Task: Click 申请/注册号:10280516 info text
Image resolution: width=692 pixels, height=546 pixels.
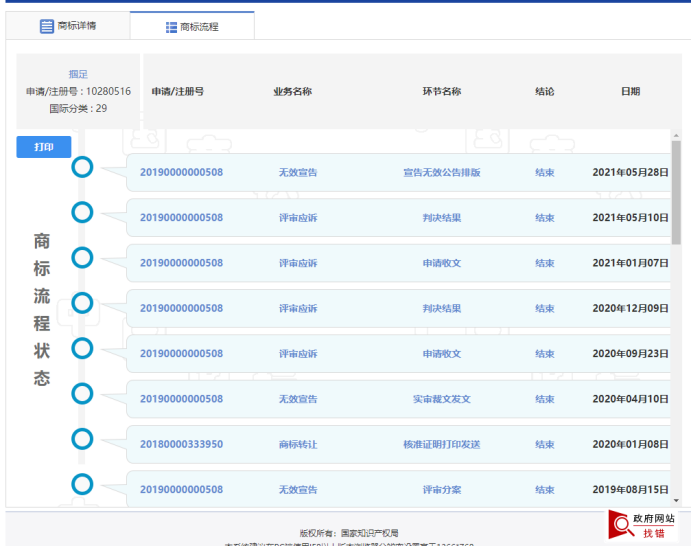Action: click(x=78, y=91)
